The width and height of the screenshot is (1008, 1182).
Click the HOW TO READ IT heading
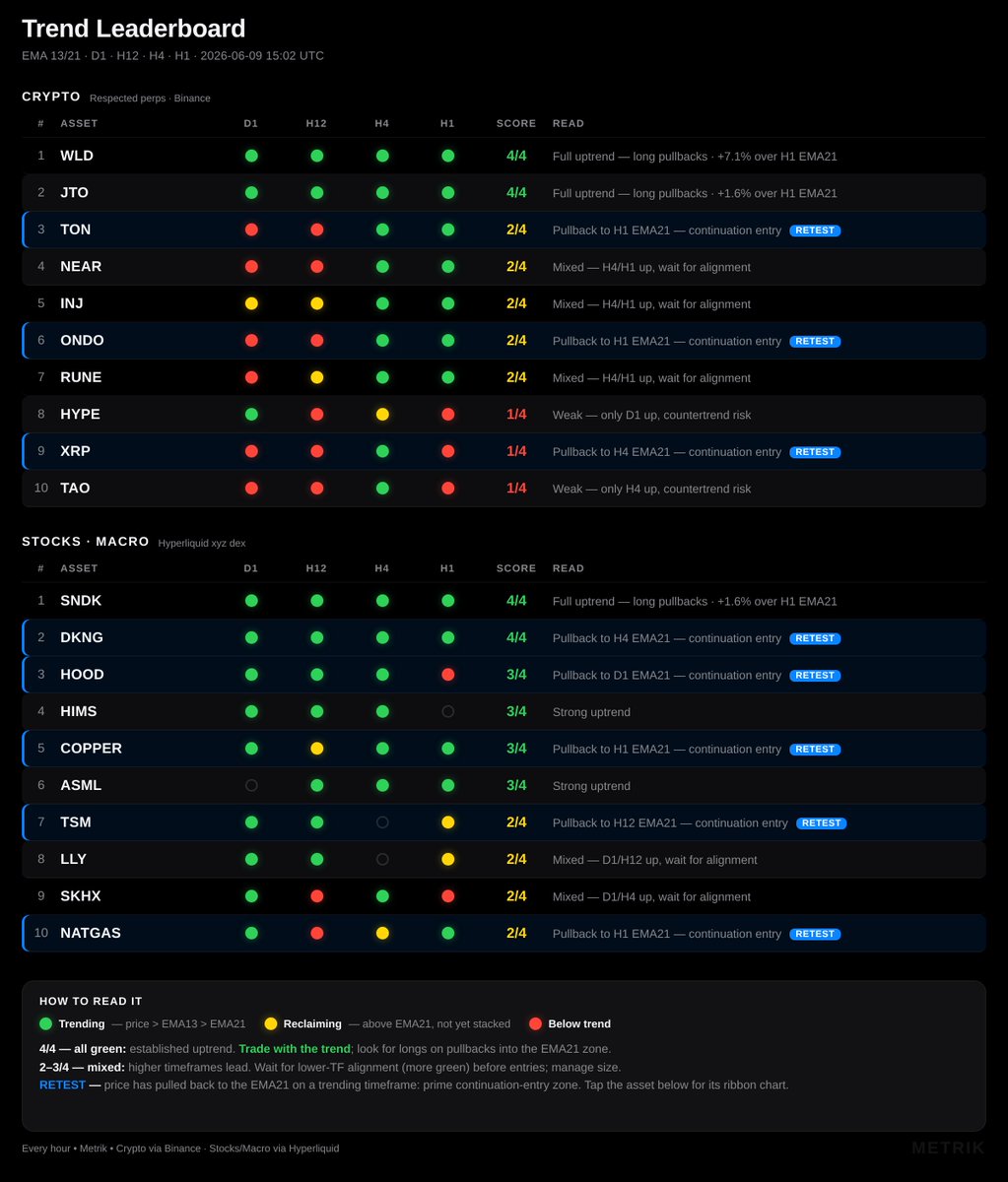[x=91, y=1001]
